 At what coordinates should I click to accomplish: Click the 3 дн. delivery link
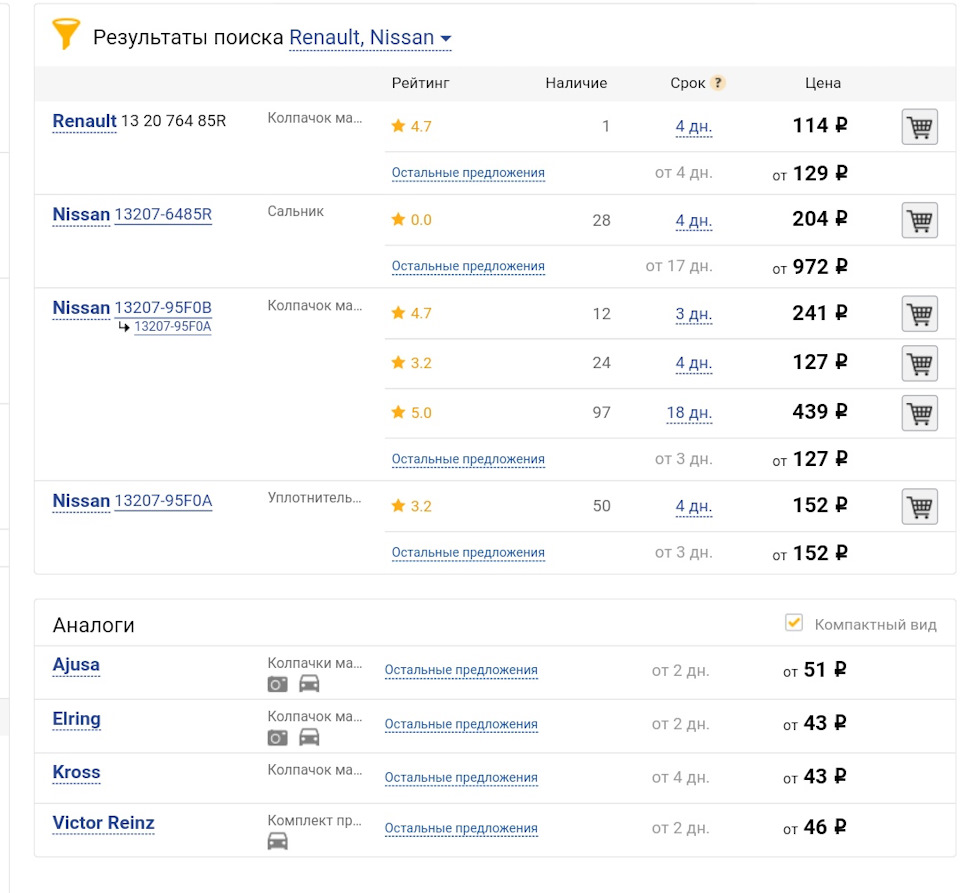694,313
